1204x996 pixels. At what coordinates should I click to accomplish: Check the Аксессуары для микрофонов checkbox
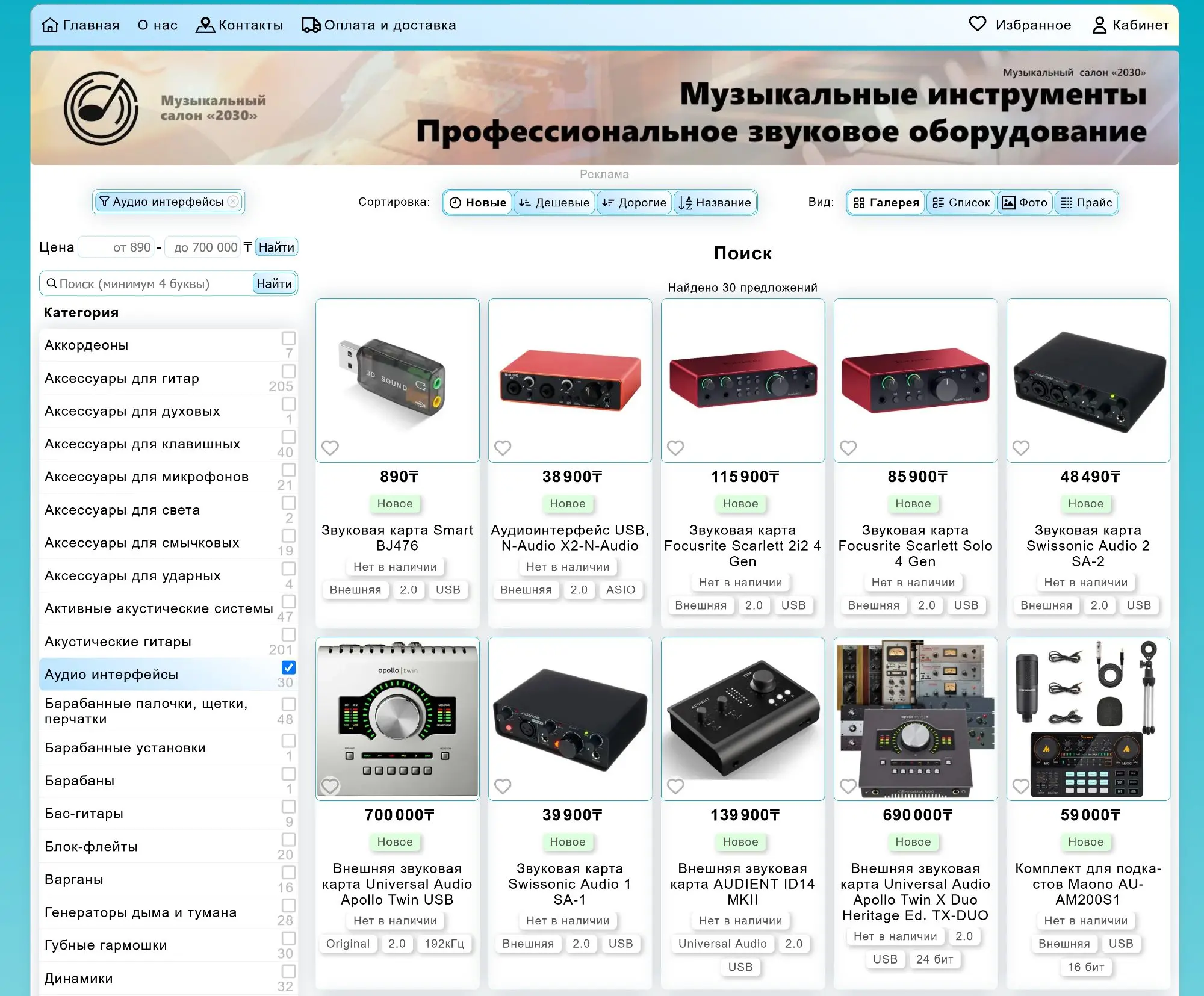(289, 469)
